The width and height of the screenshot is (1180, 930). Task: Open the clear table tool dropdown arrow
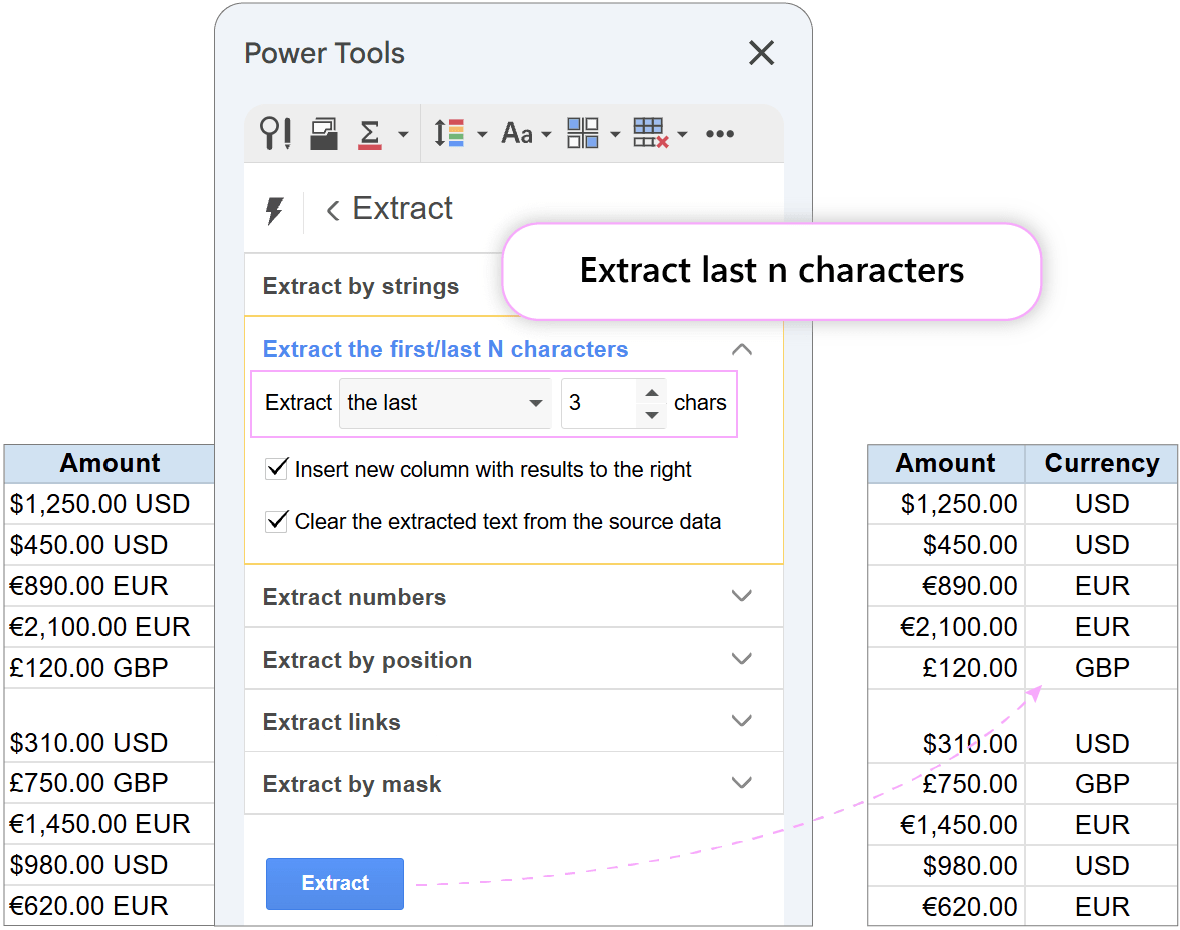[683, 135]
